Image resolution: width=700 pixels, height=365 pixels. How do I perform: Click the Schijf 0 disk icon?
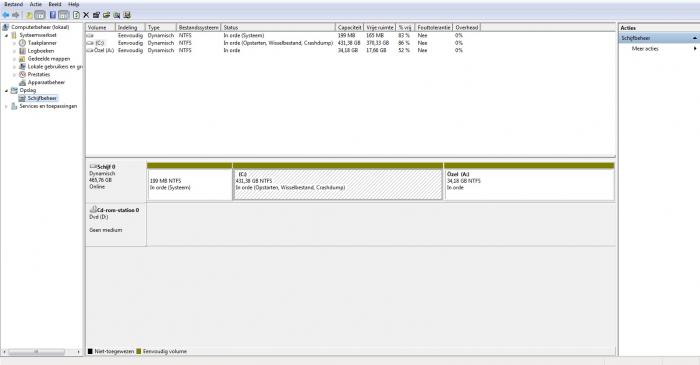tap(93, 166)
